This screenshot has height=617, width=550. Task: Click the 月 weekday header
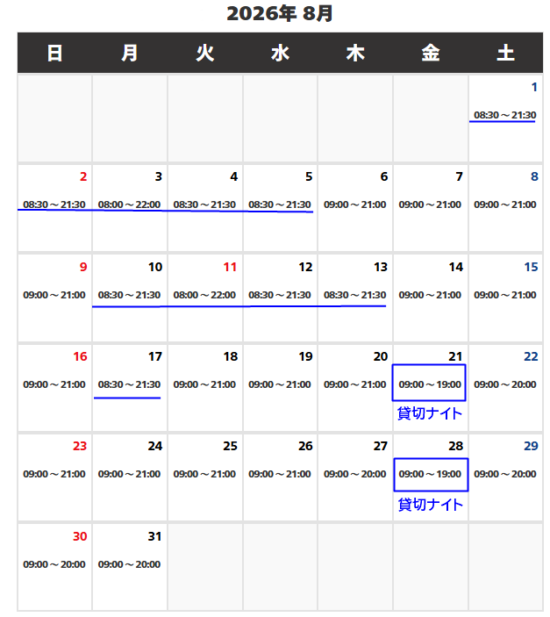tap(129, 53)
